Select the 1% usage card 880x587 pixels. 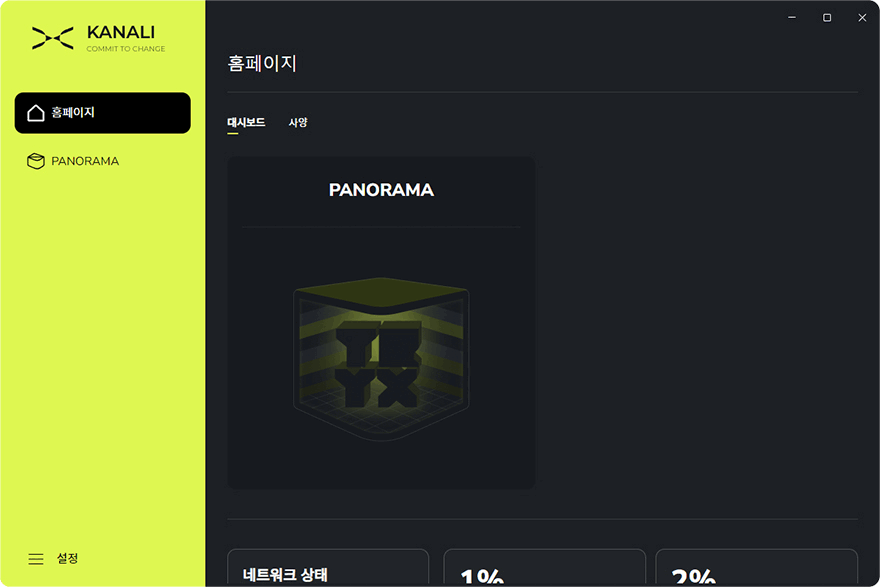point(544,568)
